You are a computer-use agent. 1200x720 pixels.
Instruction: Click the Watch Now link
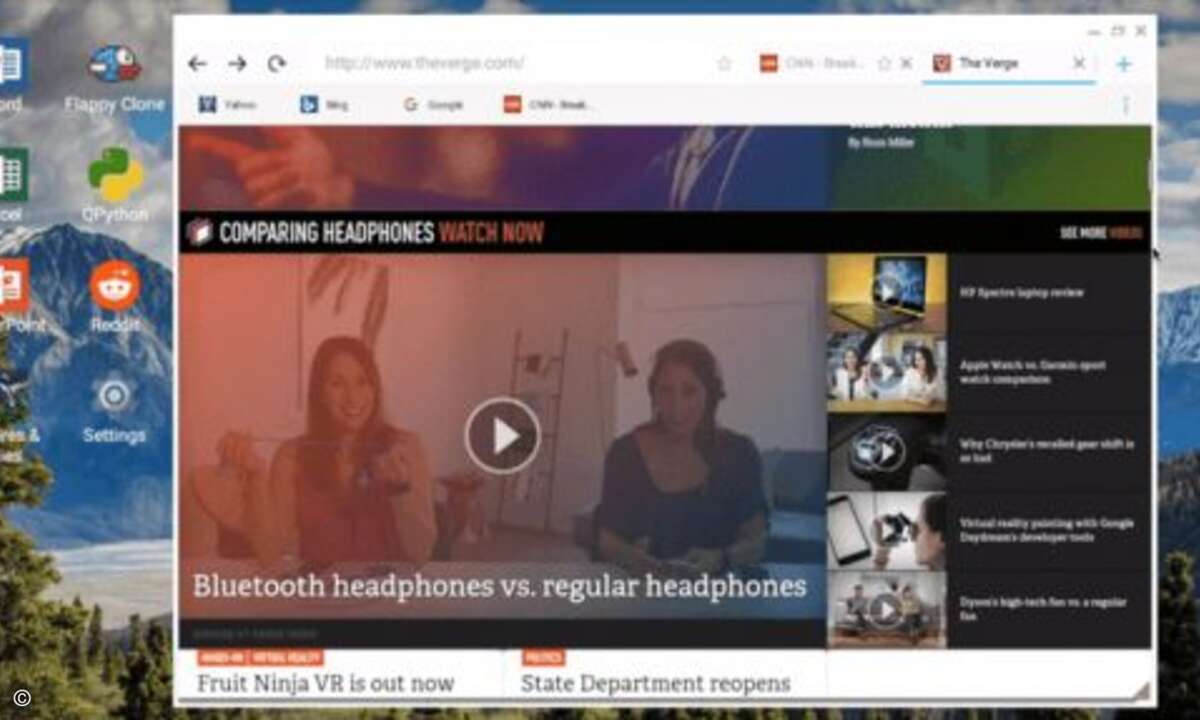click(x=492, y=234)
